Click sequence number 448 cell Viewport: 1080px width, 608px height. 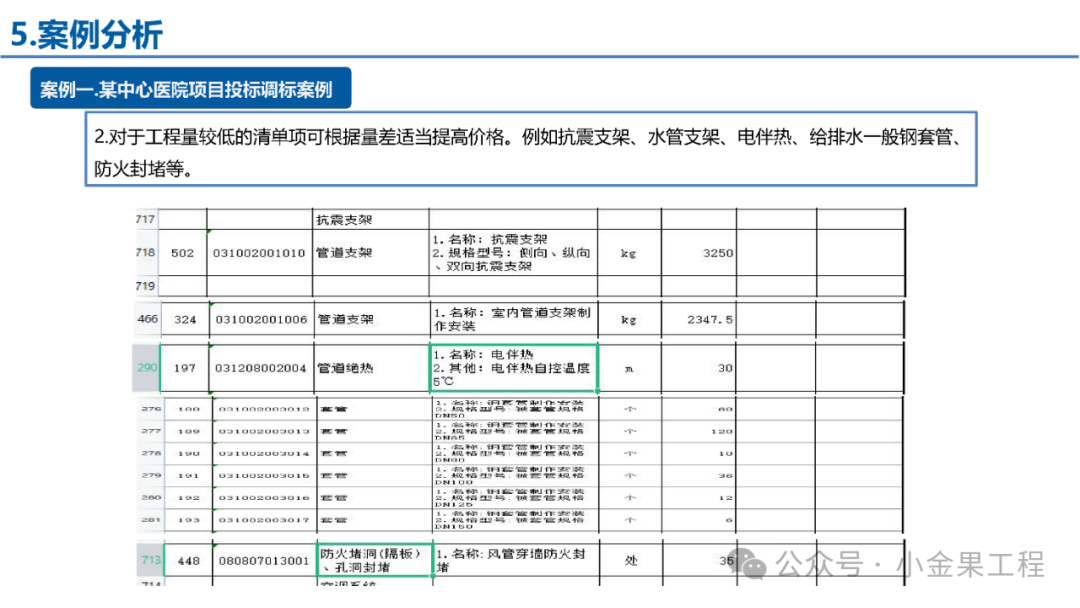click(189, 560)
